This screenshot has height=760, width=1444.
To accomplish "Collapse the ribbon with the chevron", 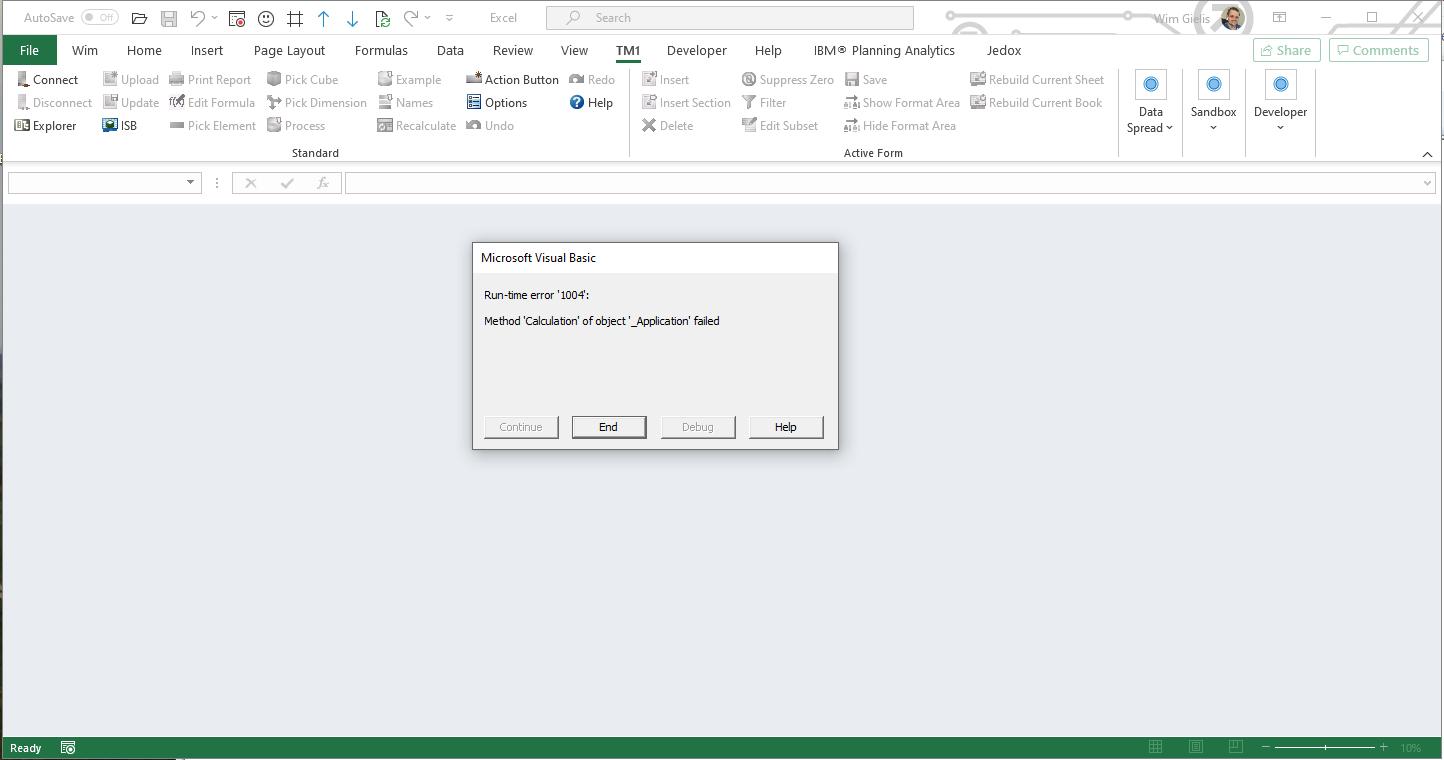I will (x=1427, y=154).
